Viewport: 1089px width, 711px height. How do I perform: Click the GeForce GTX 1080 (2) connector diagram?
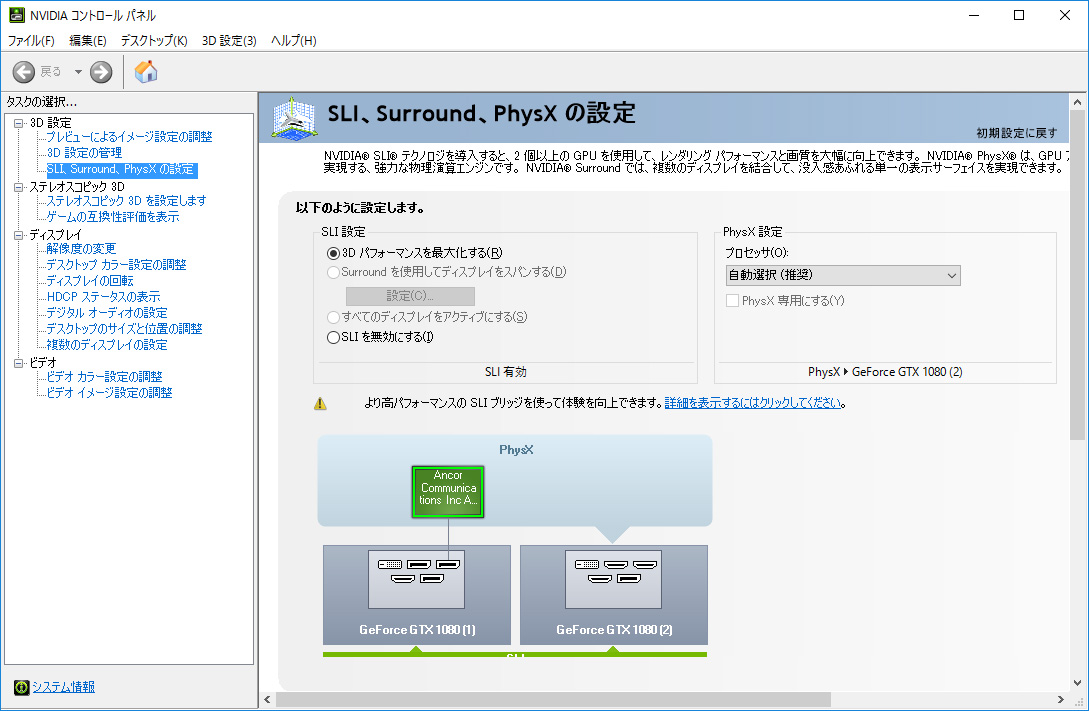pyautogui.click(x=614, y=579)
